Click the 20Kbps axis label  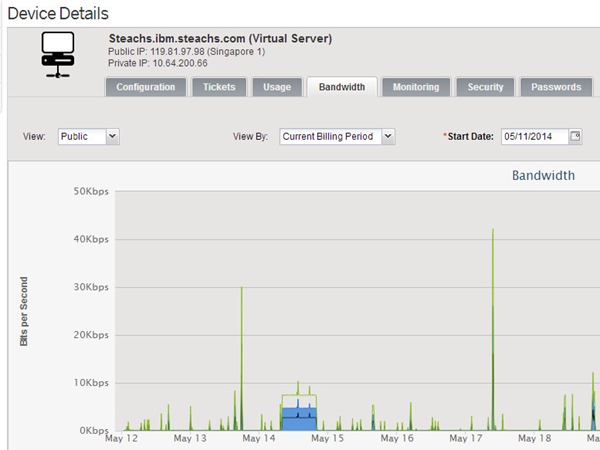click(91, 335)
